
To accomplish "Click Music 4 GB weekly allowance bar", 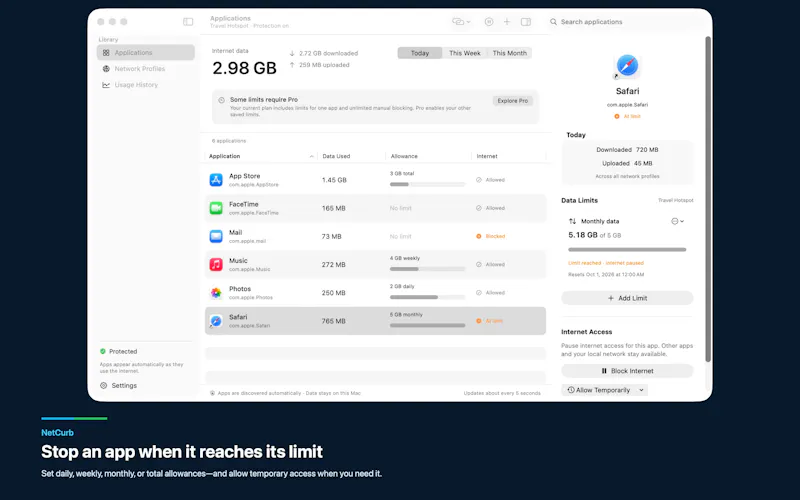I will click(x=428, y=269).
